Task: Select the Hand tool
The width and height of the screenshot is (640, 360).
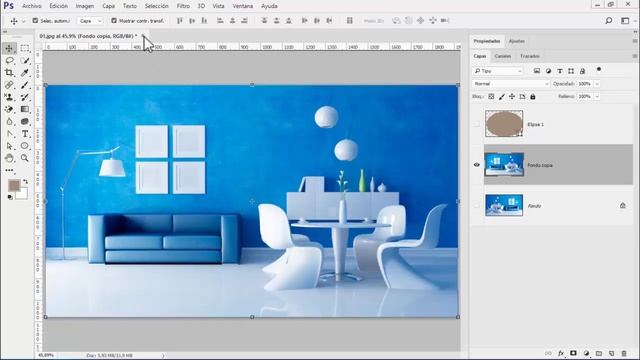Action: [x=9, y=158]
